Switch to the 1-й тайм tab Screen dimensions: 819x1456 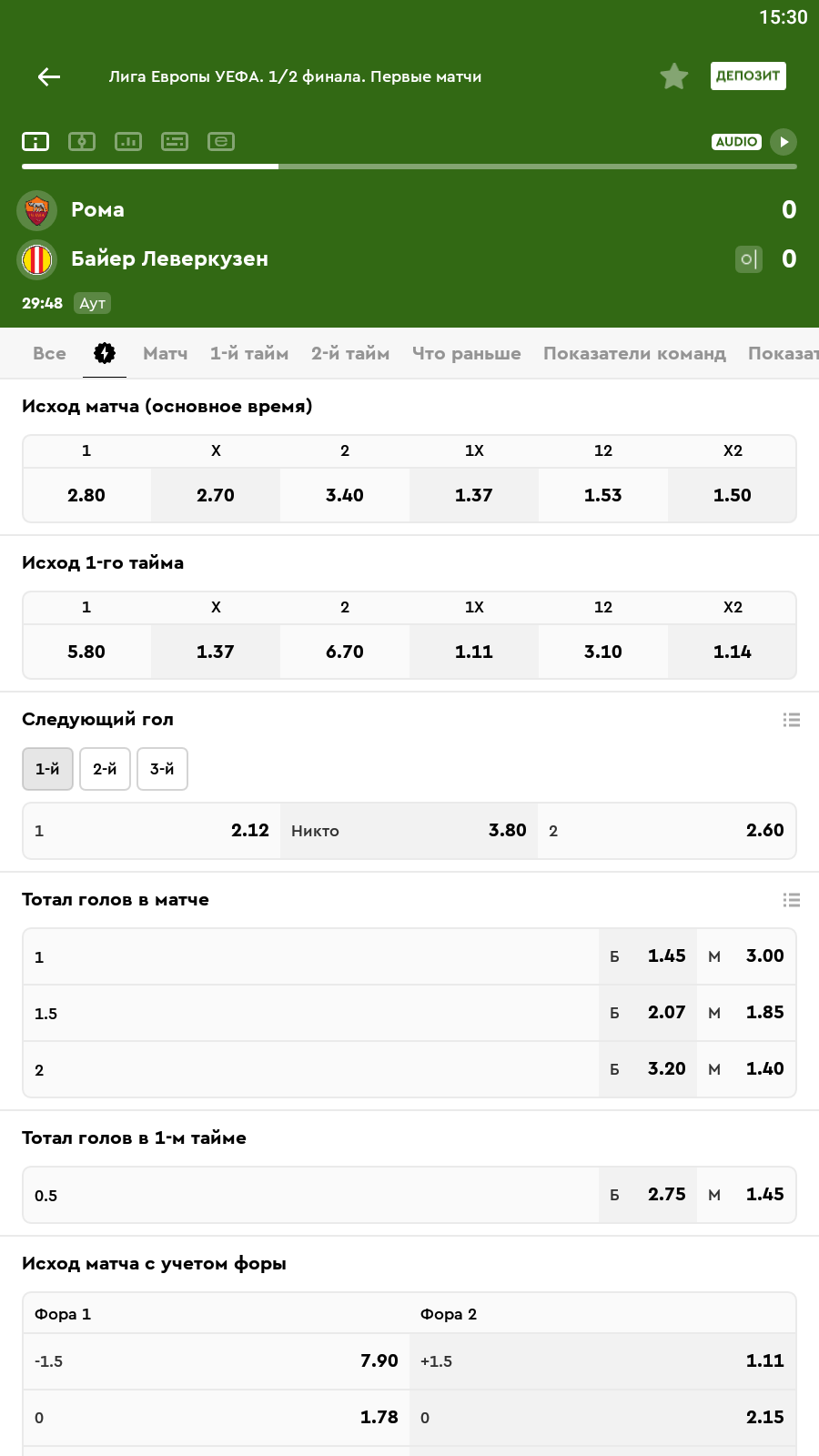[248, 353]
